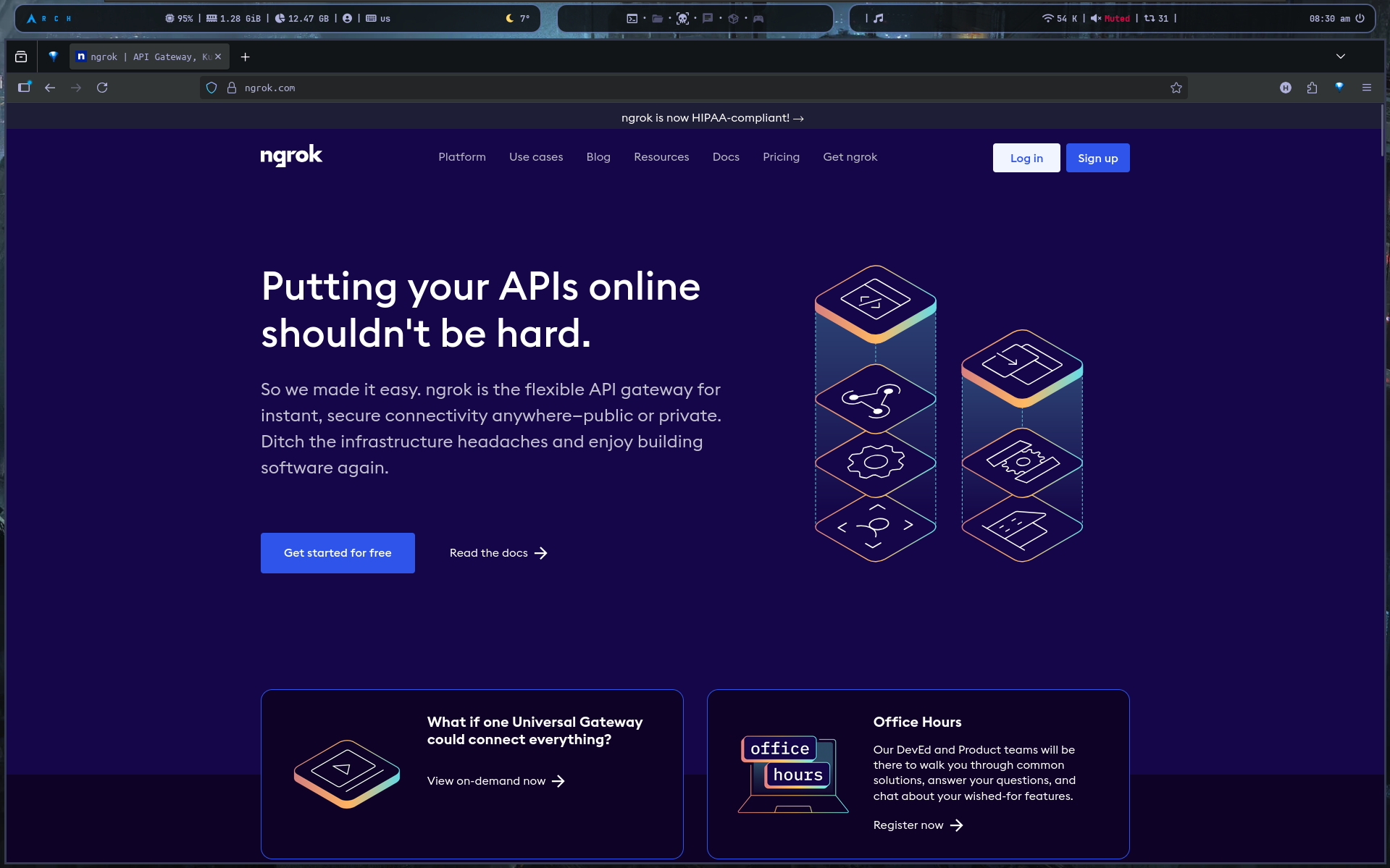Click the ngrok logo in the header
This screenshot has width=1390, height=868.
tap(291, 156)
